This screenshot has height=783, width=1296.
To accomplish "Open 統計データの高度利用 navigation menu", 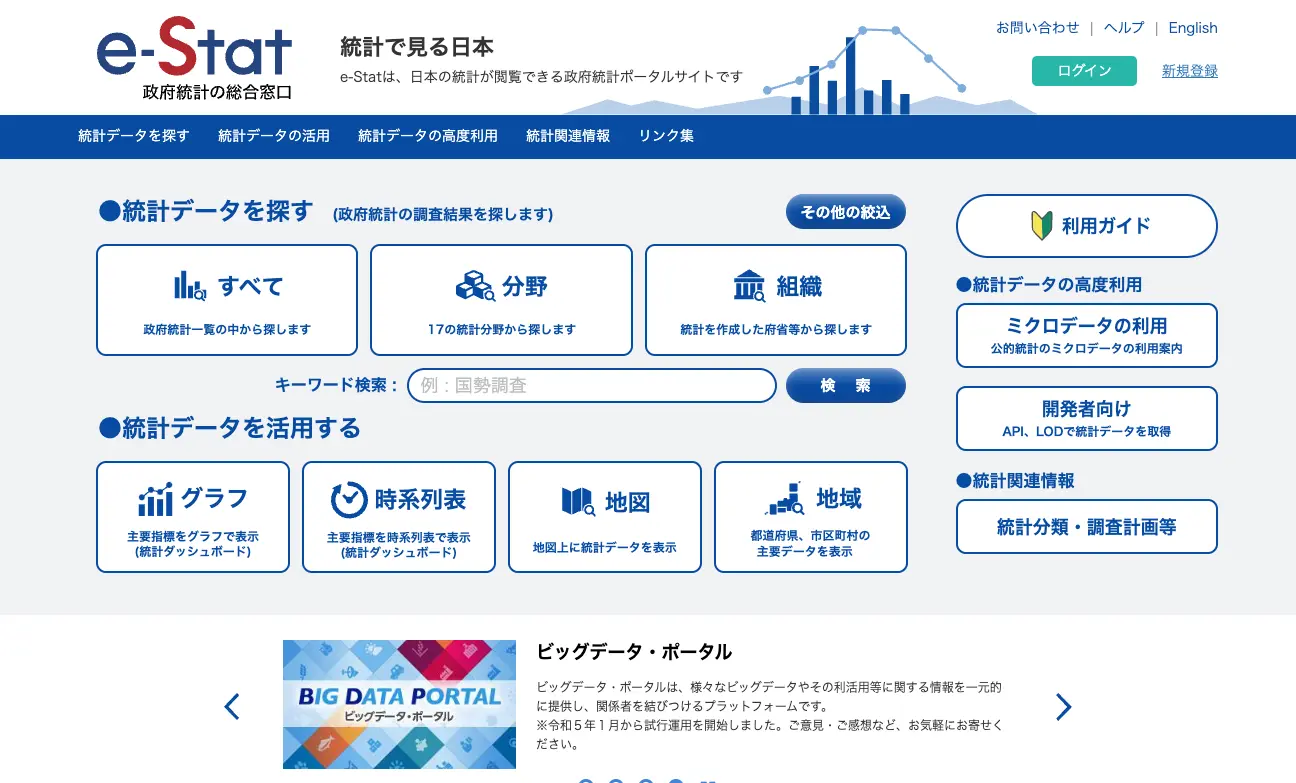I will pos(427,136).
